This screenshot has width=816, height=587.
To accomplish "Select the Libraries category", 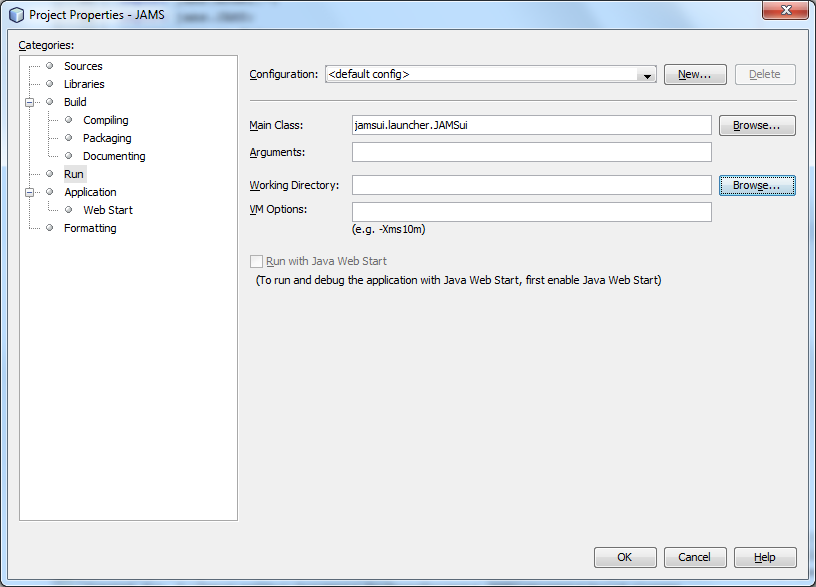I will 84,84.
